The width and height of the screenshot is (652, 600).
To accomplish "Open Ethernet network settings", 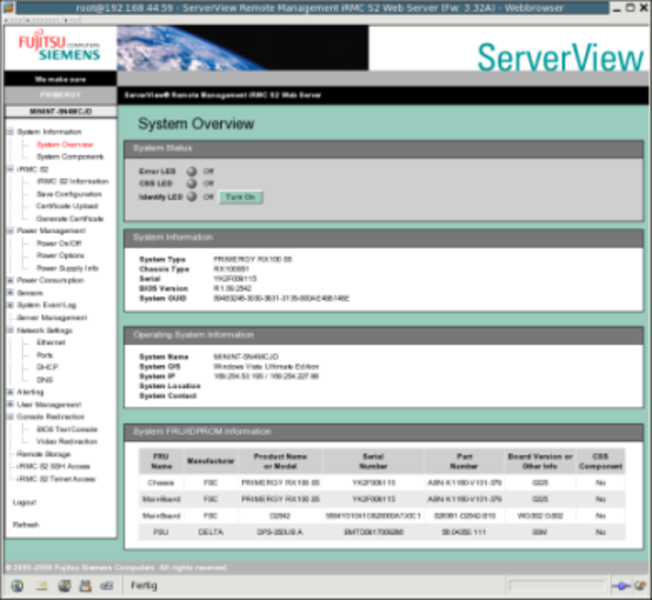I will pyautogui.click(x=51, y=343).
